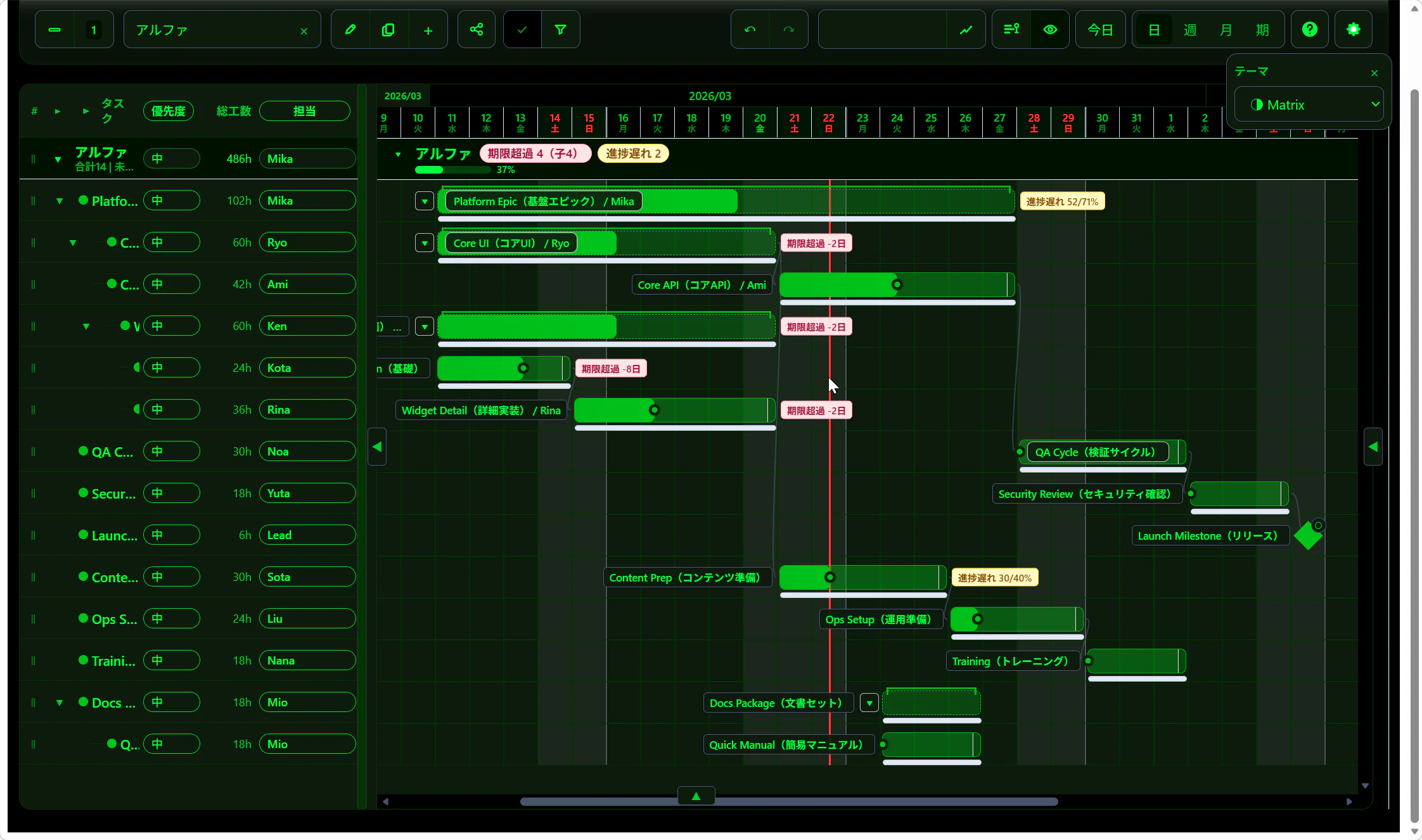Open the Matrix theme dropdown
The width and height of the screenshot is (1422, 840).
point(1309,105)
